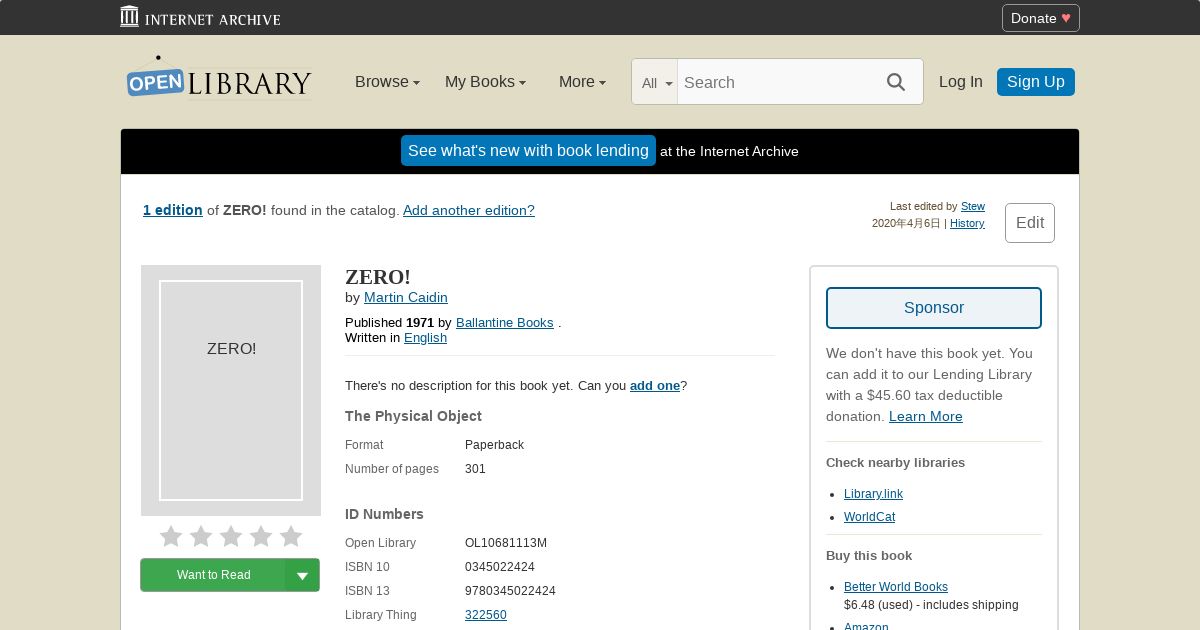Click the Sponsor button
Screen dimensions: 1200x630
[934, 308]
